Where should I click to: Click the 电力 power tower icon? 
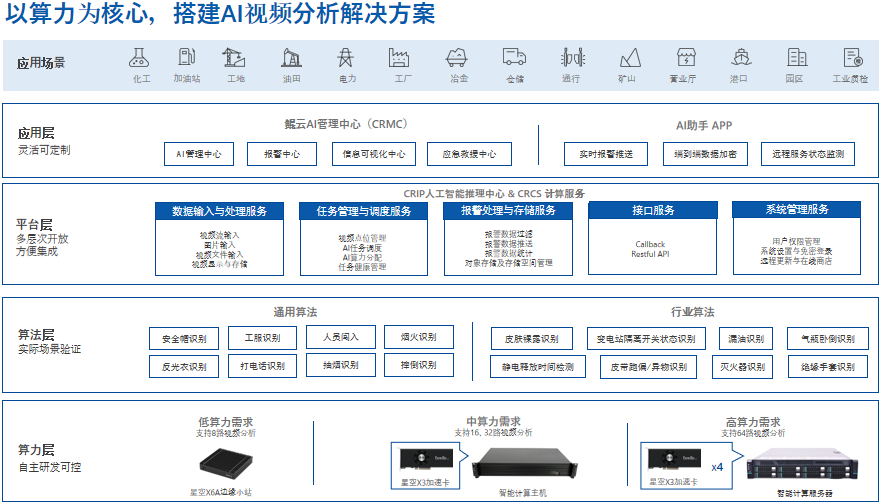click(347, 58)
